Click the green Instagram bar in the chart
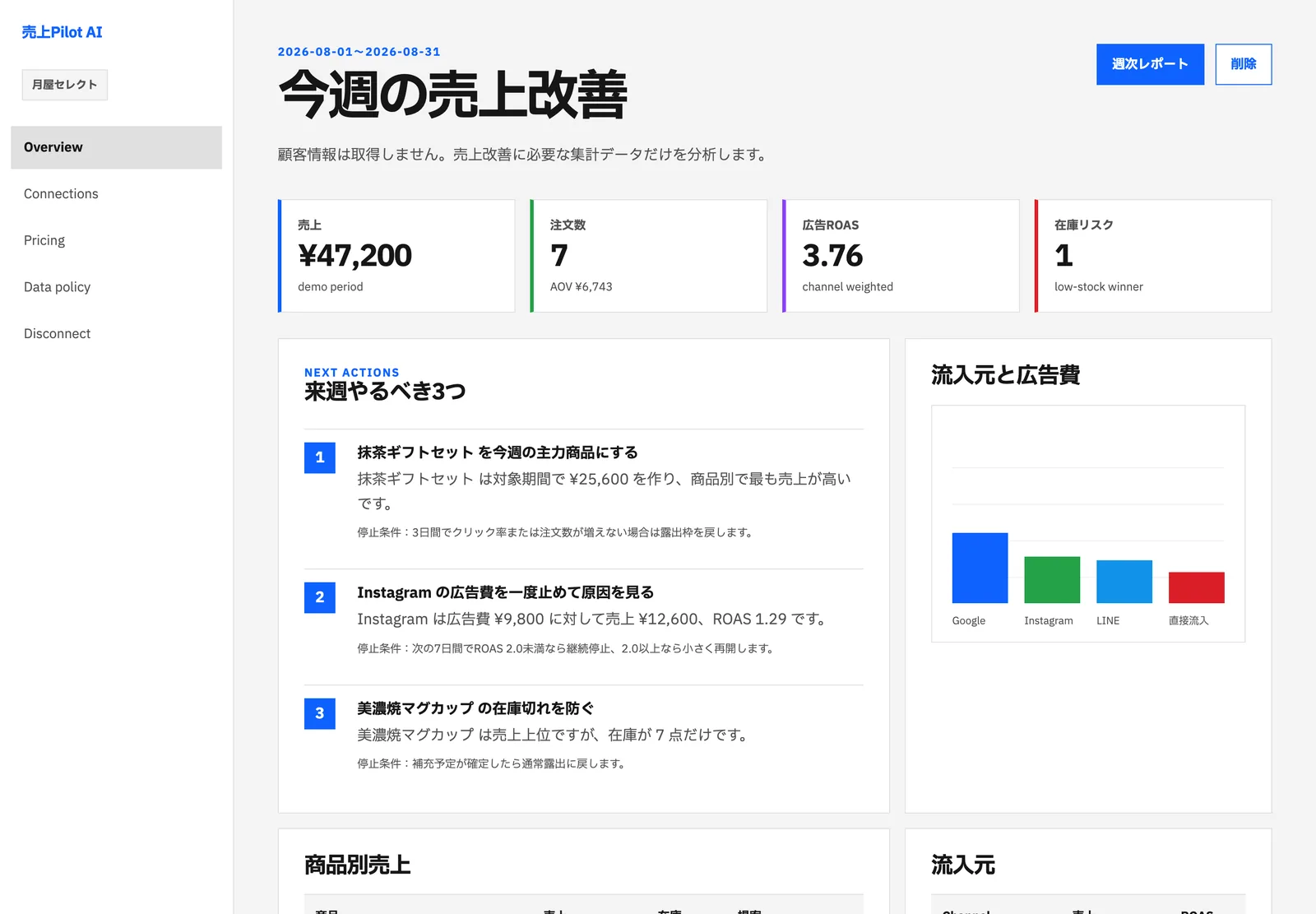 (1052, 580)
